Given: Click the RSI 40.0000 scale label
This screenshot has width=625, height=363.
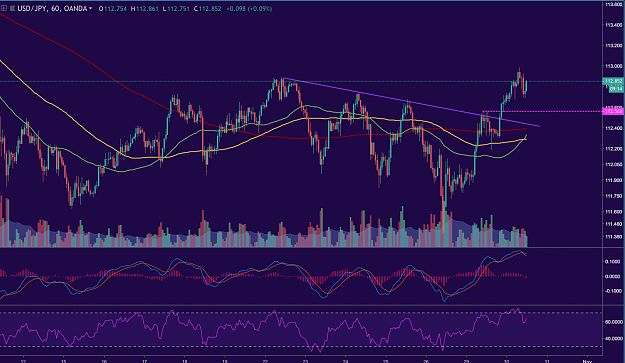Looking at the screenshot, I should click(x=614, y=339).
